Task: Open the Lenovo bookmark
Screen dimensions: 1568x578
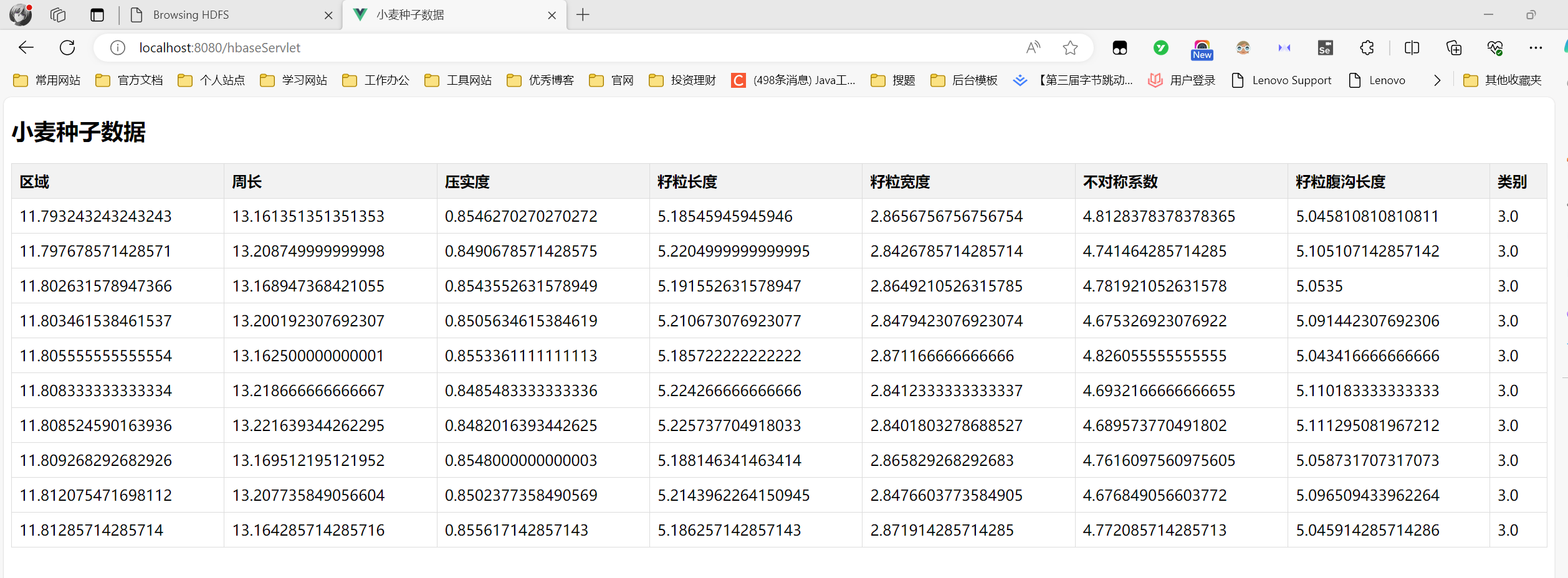Action: 1377,80
